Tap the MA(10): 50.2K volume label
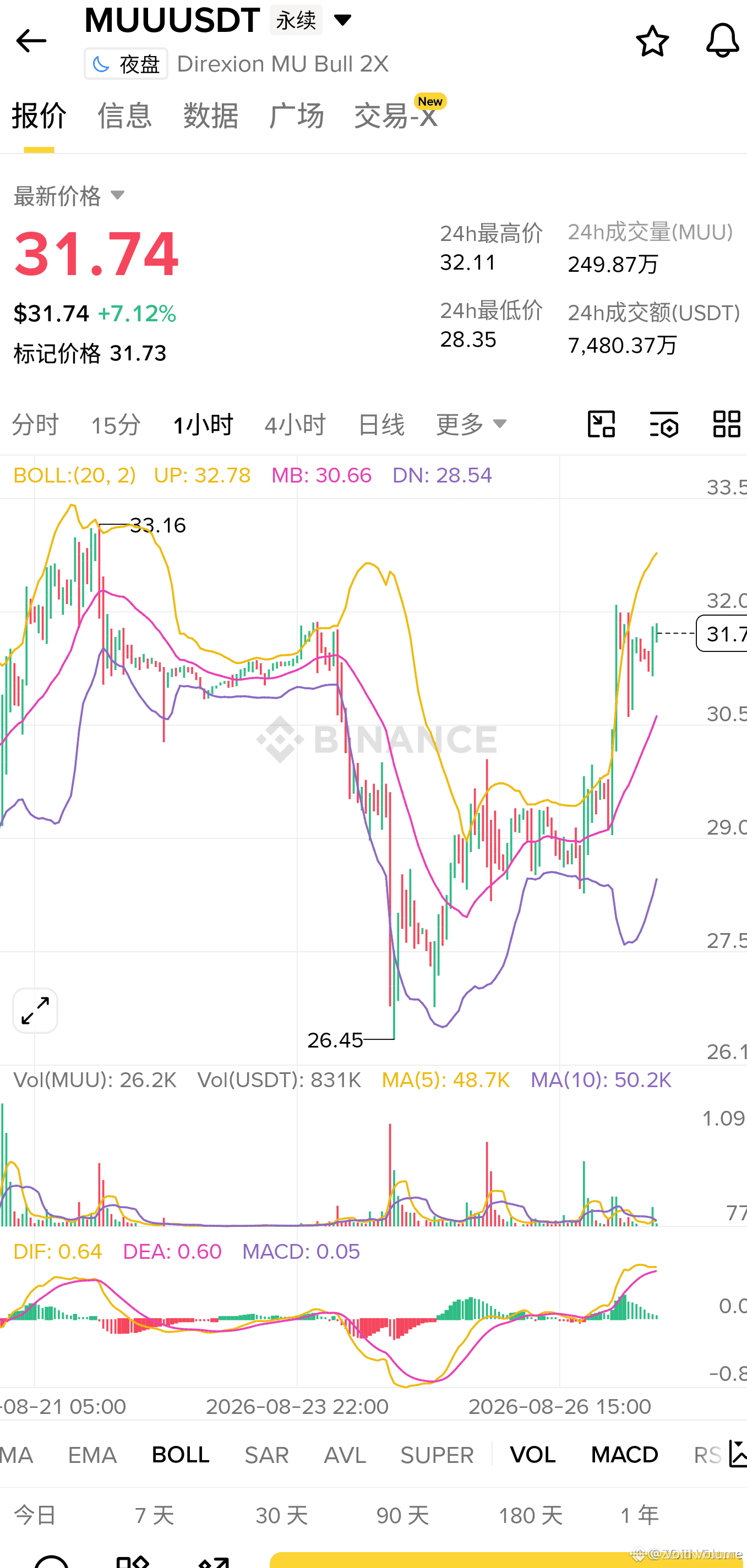The height and width of the screenshot is (1568, 747). (x=601, y=1080)
